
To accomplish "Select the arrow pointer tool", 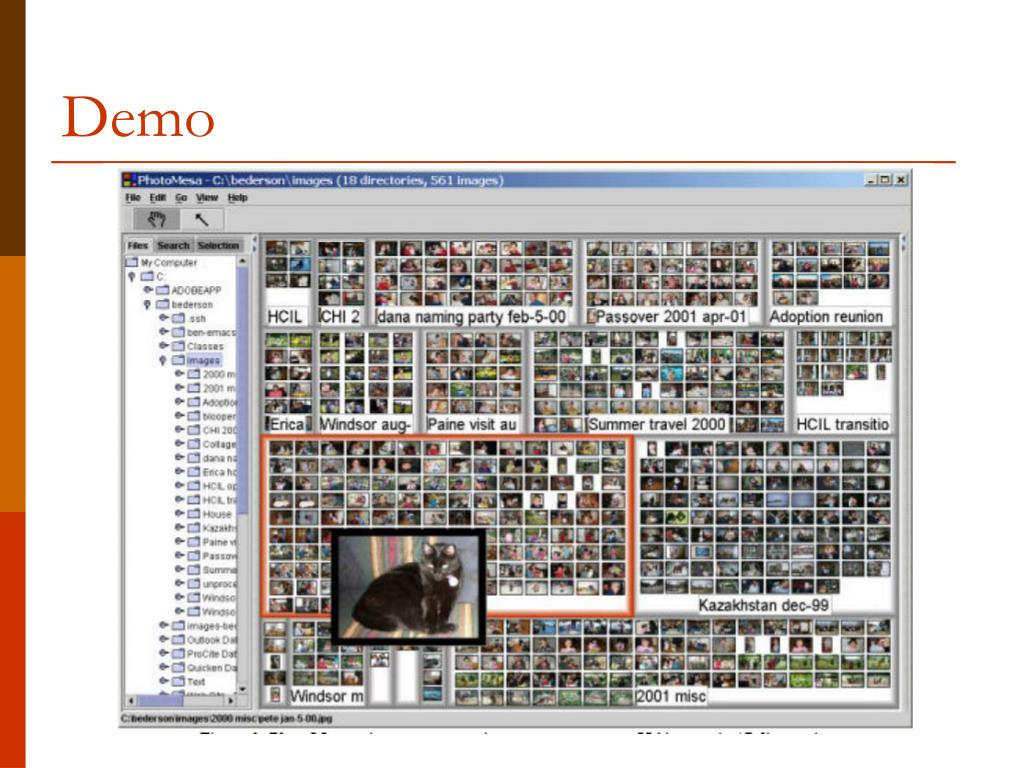I will (x=201, y=219).
